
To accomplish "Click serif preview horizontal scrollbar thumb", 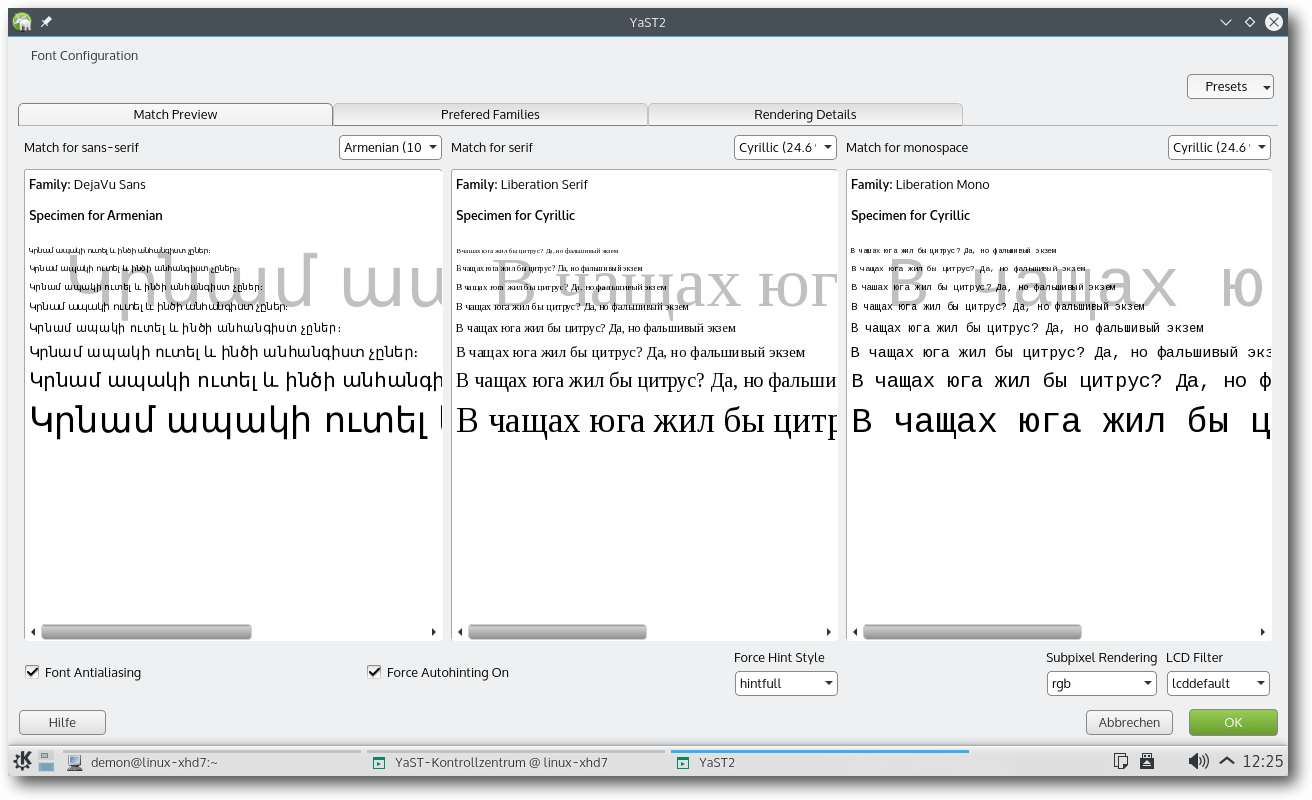I will pyautogui.click(x=557, y=632).
